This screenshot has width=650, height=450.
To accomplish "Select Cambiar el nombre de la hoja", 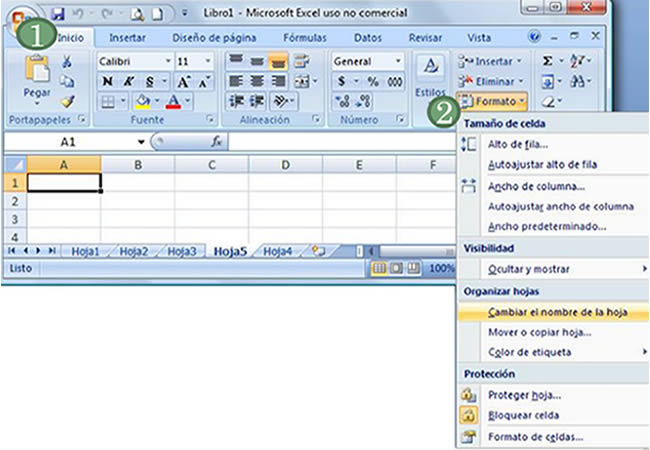I will click(558, 312).
